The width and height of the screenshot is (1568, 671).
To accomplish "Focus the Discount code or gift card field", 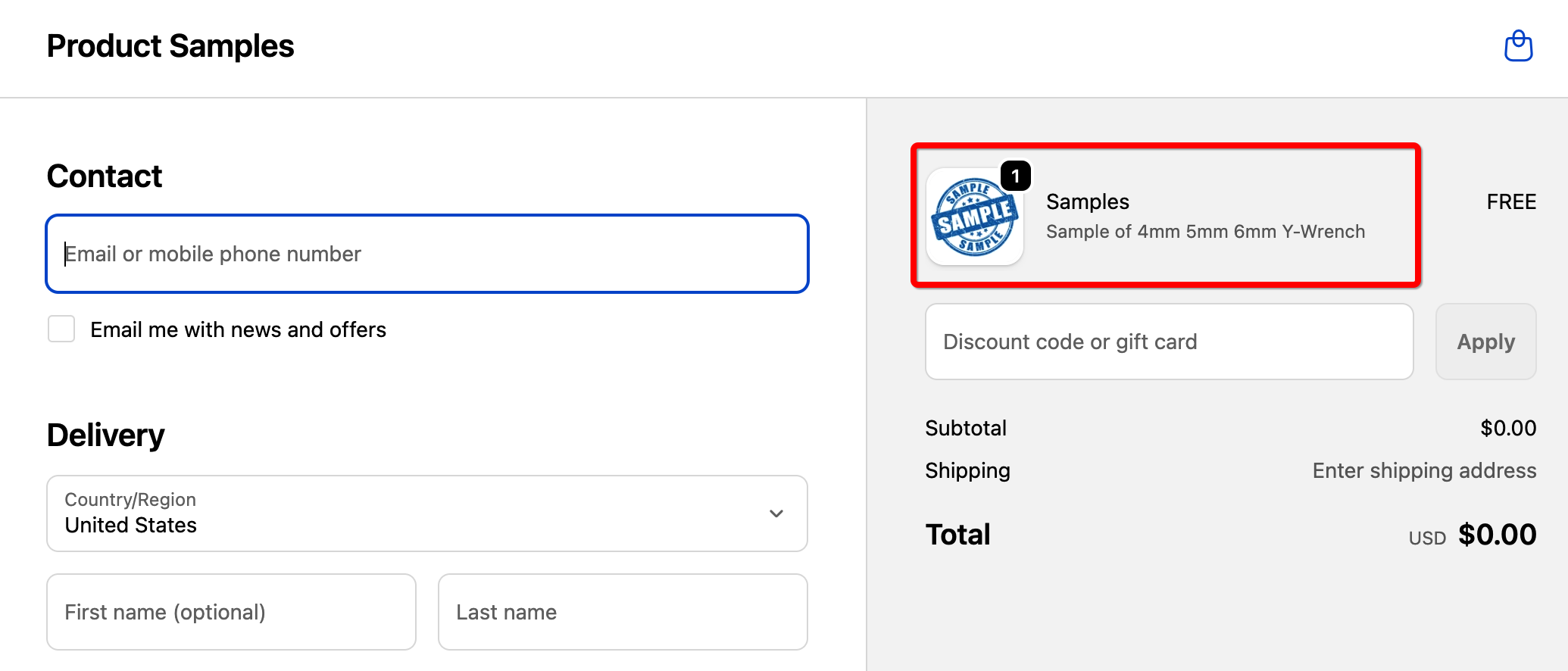I will (x=1169, y=342).
